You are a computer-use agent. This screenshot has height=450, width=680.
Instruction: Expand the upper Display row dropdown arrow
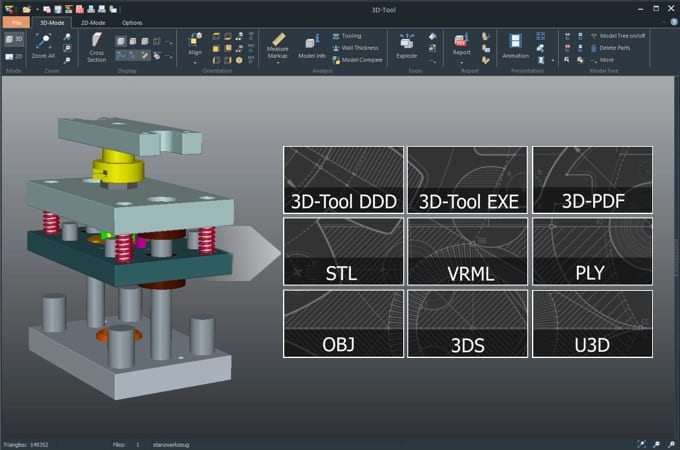point(170,42)
